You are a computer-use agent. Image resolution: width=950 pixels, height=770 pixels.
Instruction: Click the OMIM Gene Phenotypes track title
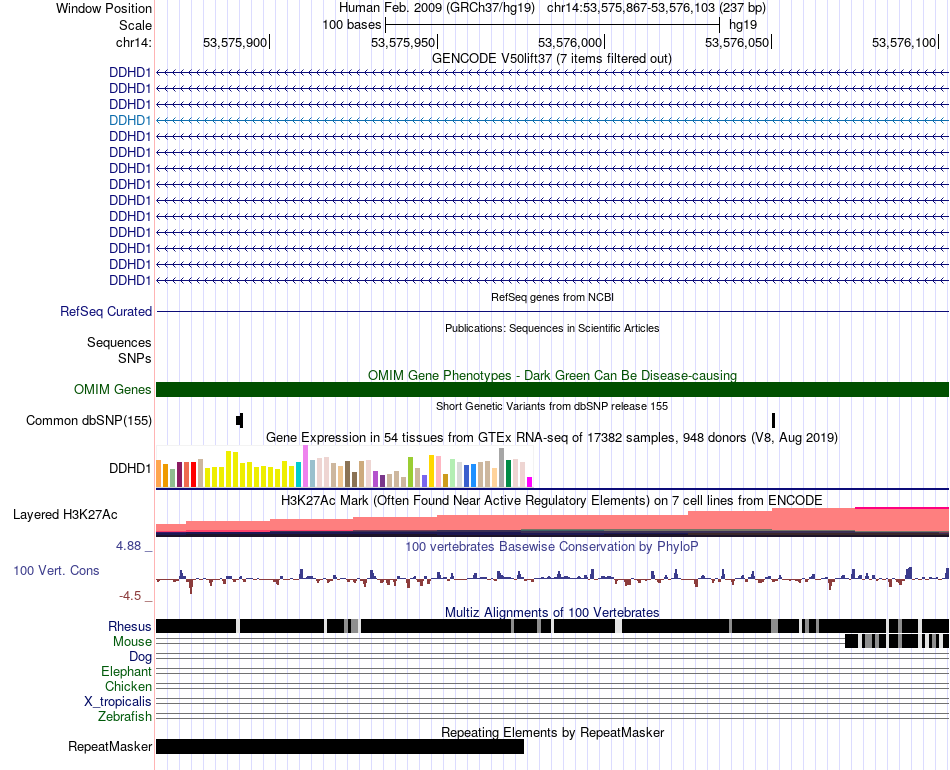click(x=552, y=376)
